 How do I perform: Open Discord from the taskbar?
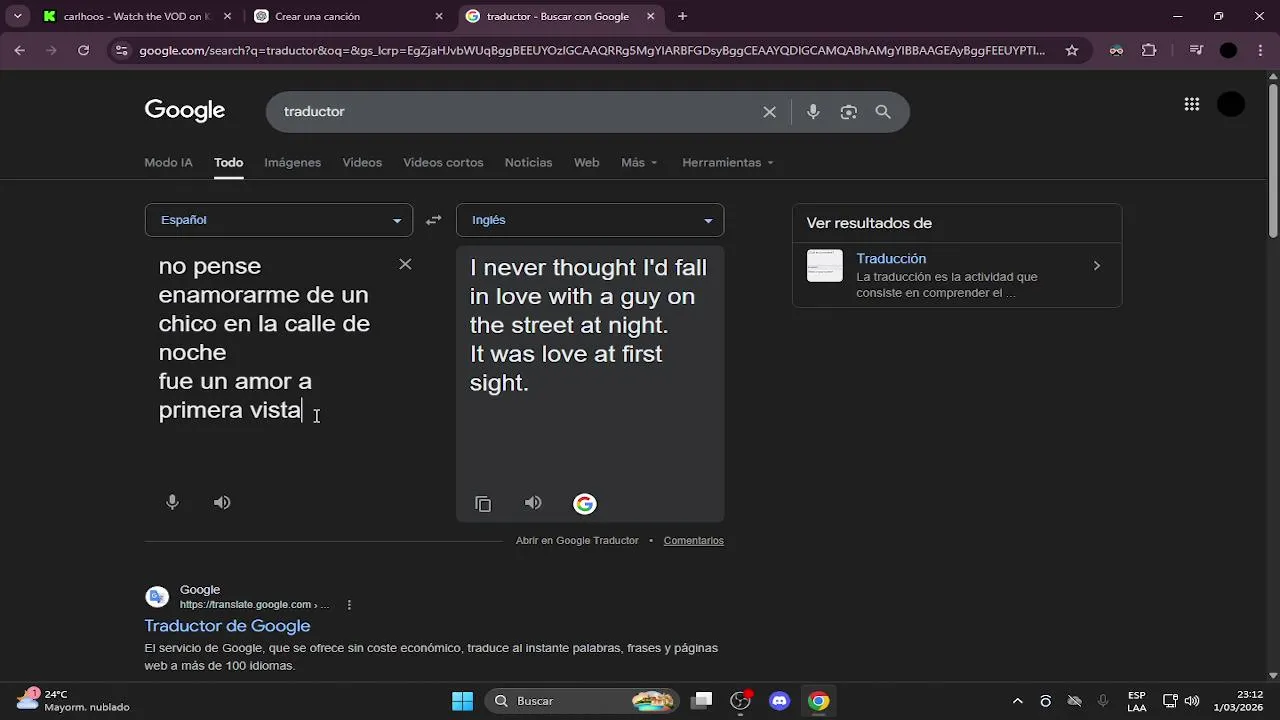pyautogui.click(x=780, y=701)
